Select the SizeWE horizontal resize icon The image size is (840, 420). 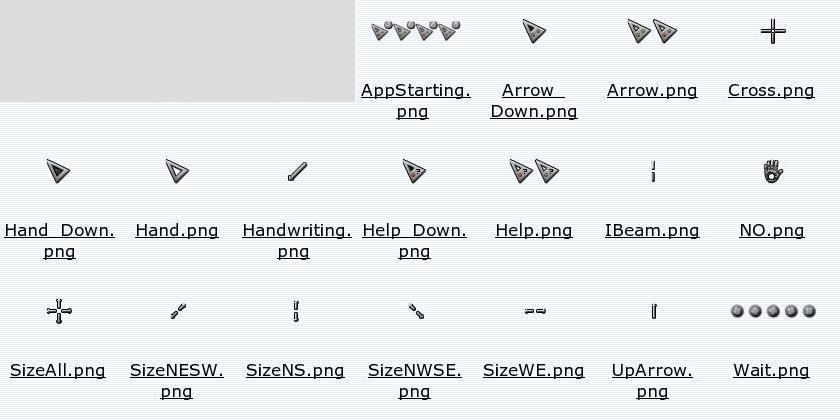click(x=535, y=311)
